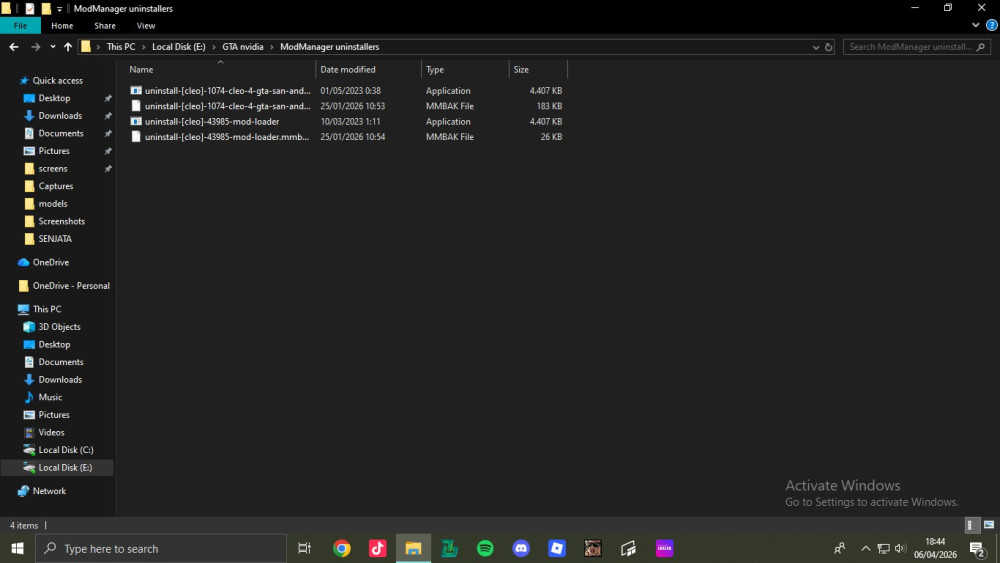Screen dimensions: 1000x563
Task: Open Videos under This PC
Action: (x=51, y=432)
